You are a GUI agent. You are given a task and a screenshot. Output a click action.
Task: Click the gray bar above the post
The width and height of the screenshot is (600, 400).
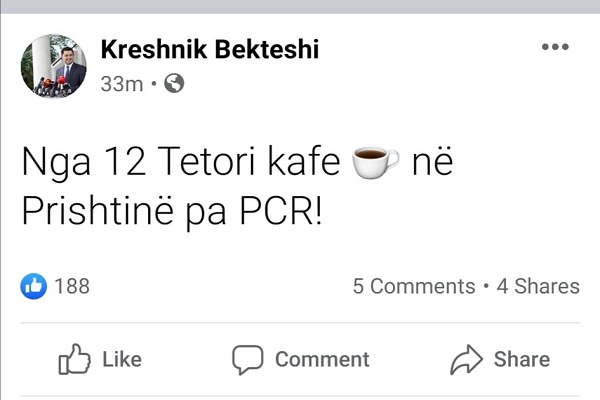click(x=300, y=7)
